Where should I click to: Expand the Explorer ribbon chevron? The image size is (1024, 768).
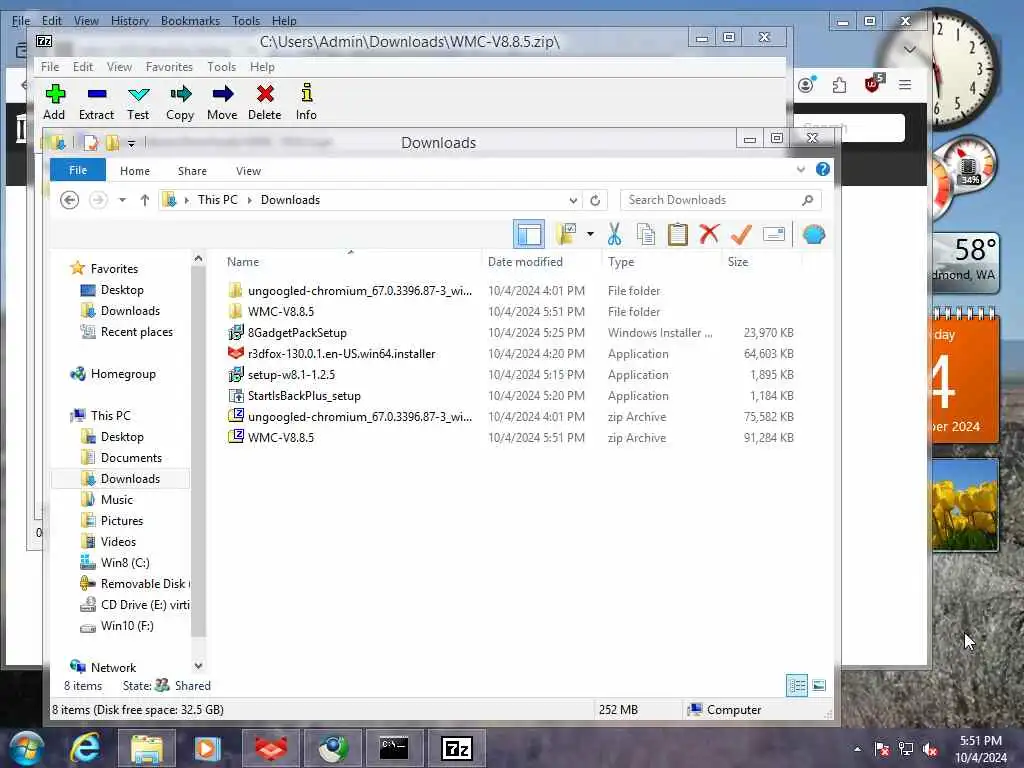[801, 170]
